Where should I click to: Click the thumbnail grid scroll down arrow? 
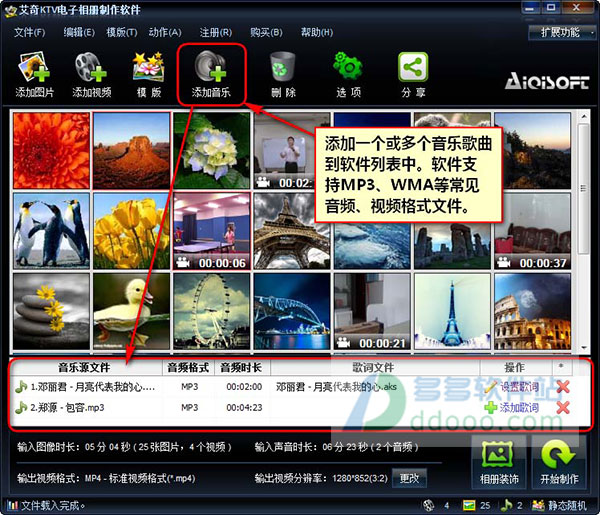point(584,347)
